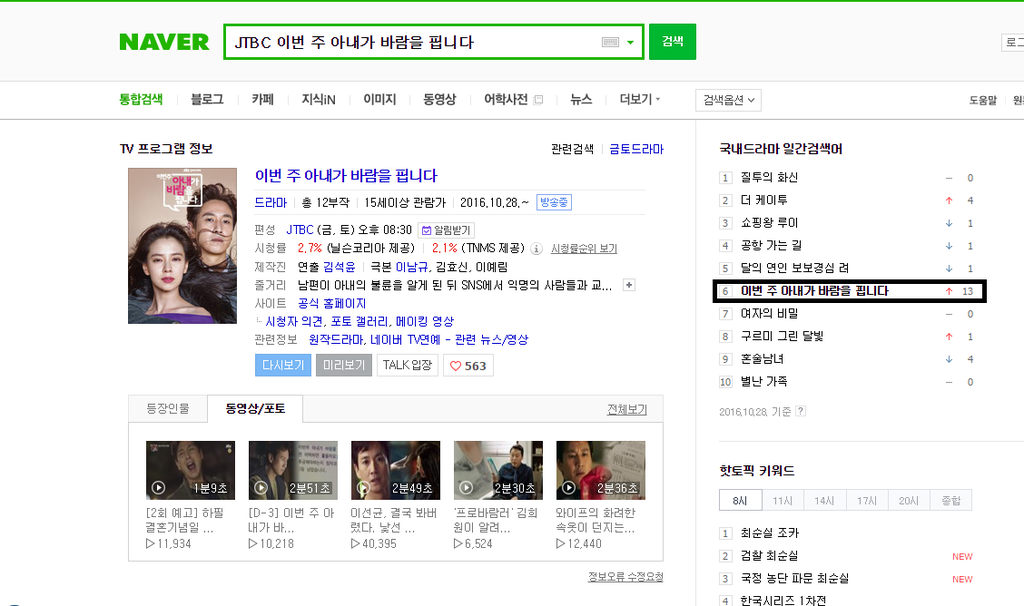The image size is (1024, 606).
Task: Click the NAVER logo
Action: (x=164, y=42)
